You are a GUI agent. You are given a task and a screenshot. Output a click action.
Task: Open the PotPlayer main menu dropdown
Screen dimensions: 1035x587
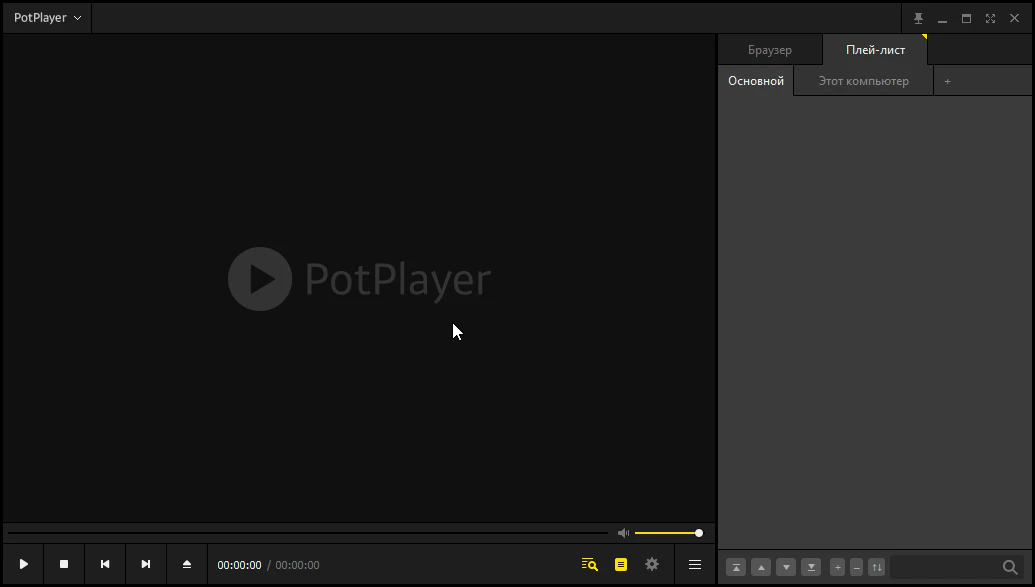(48, 18)
